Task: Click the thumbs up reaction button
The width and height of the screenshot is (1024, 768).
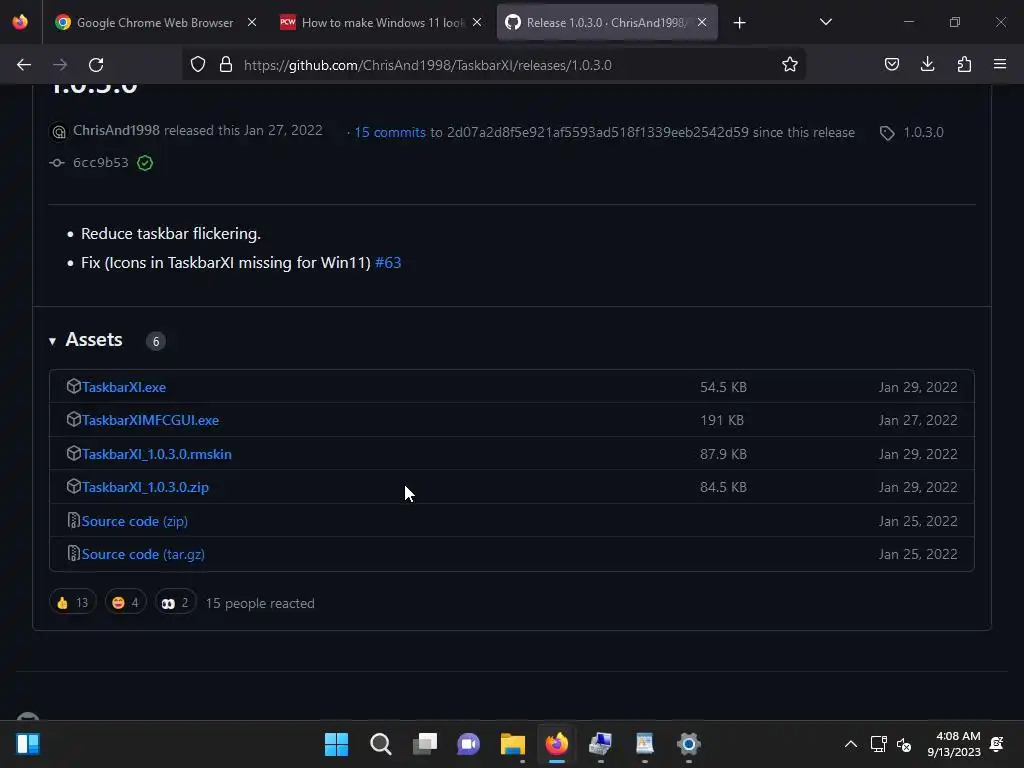Action: 72,602
